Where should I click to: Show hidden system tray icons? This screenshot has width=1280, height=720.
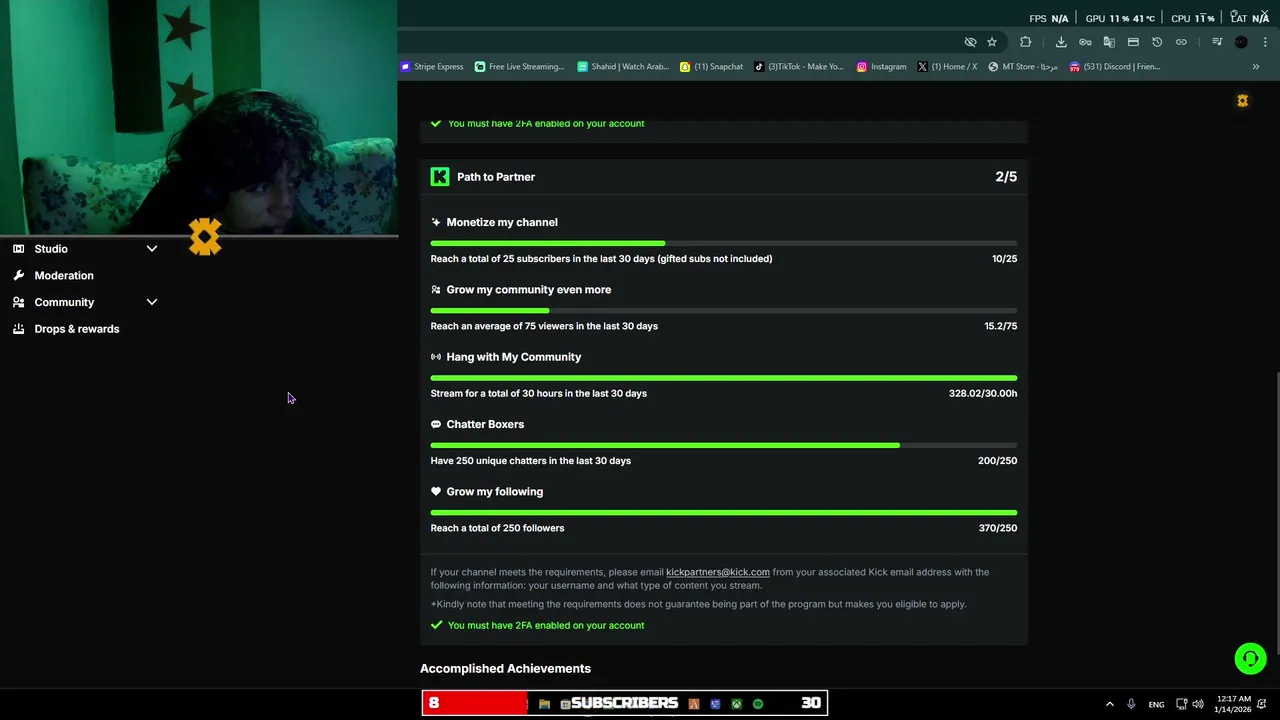point(1109,704)
